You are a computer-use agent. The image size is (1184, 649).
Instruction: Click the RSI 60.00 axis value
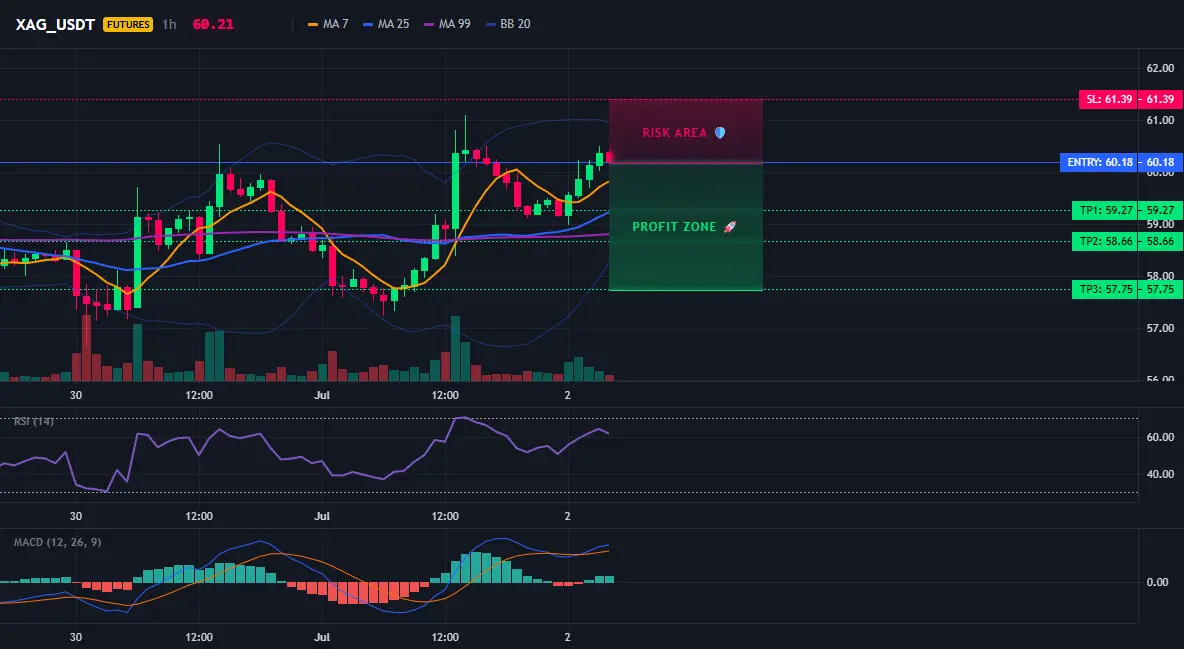1160,437
